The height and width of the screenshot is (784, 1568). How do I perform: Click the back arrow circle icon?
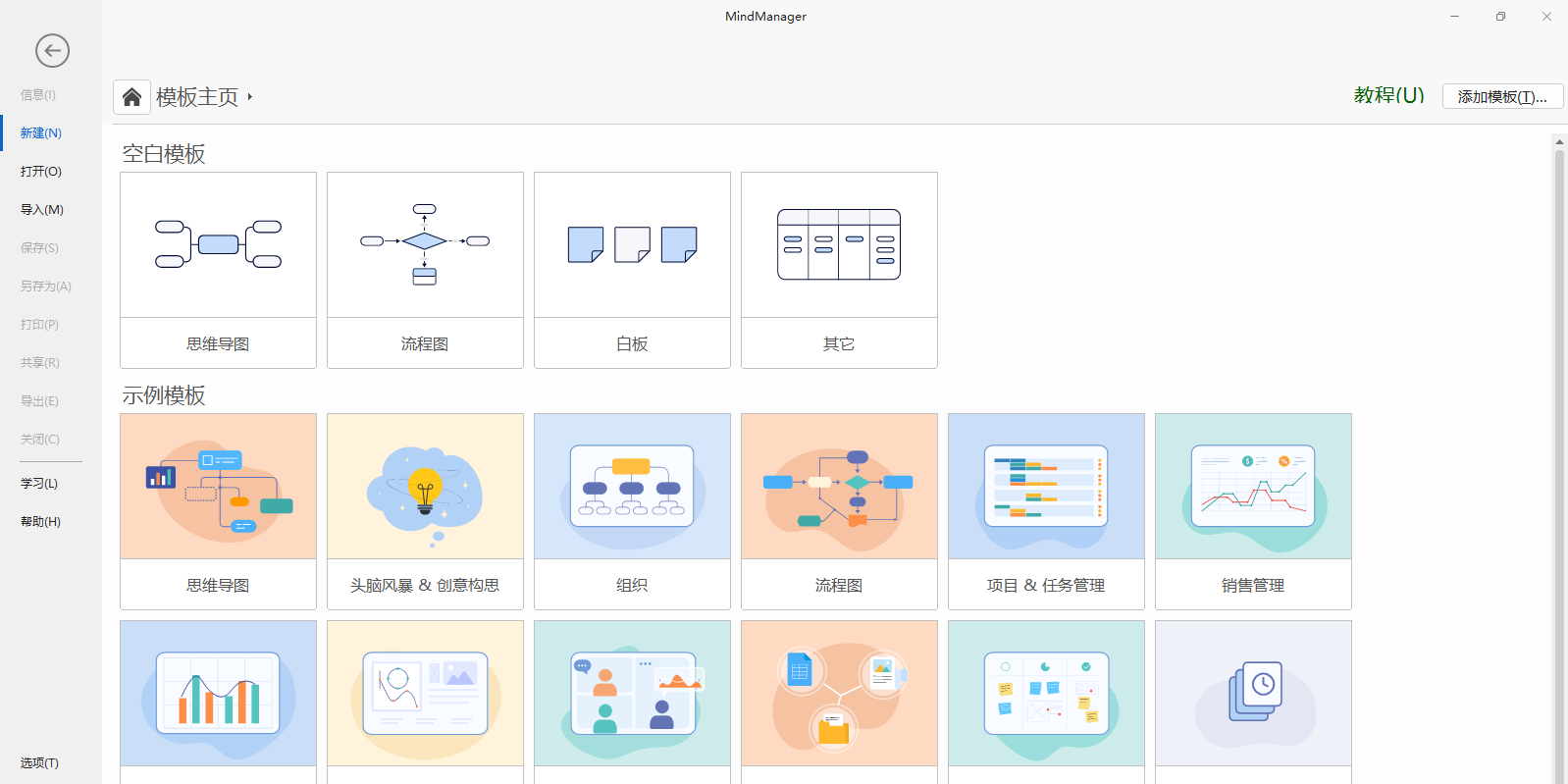[52, 50]
